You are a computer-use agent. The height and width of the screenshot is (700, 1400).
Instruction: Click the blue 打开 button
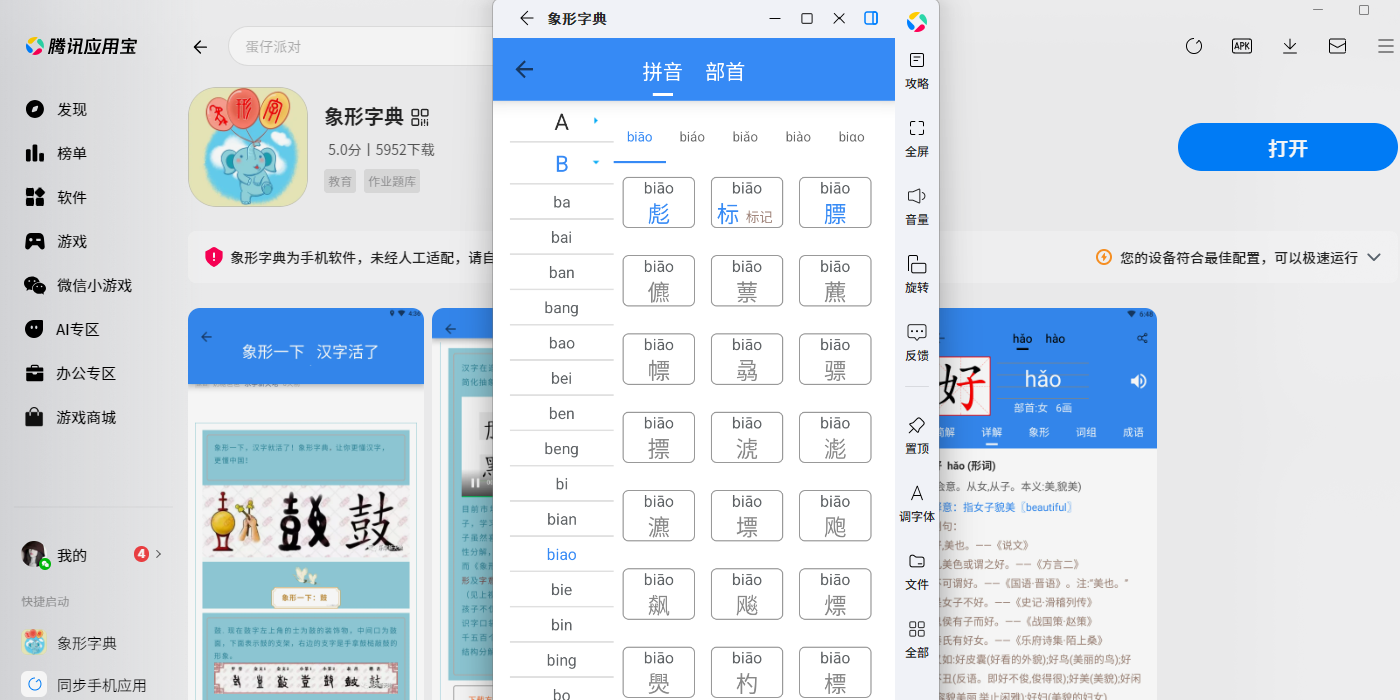[1288, 148]
